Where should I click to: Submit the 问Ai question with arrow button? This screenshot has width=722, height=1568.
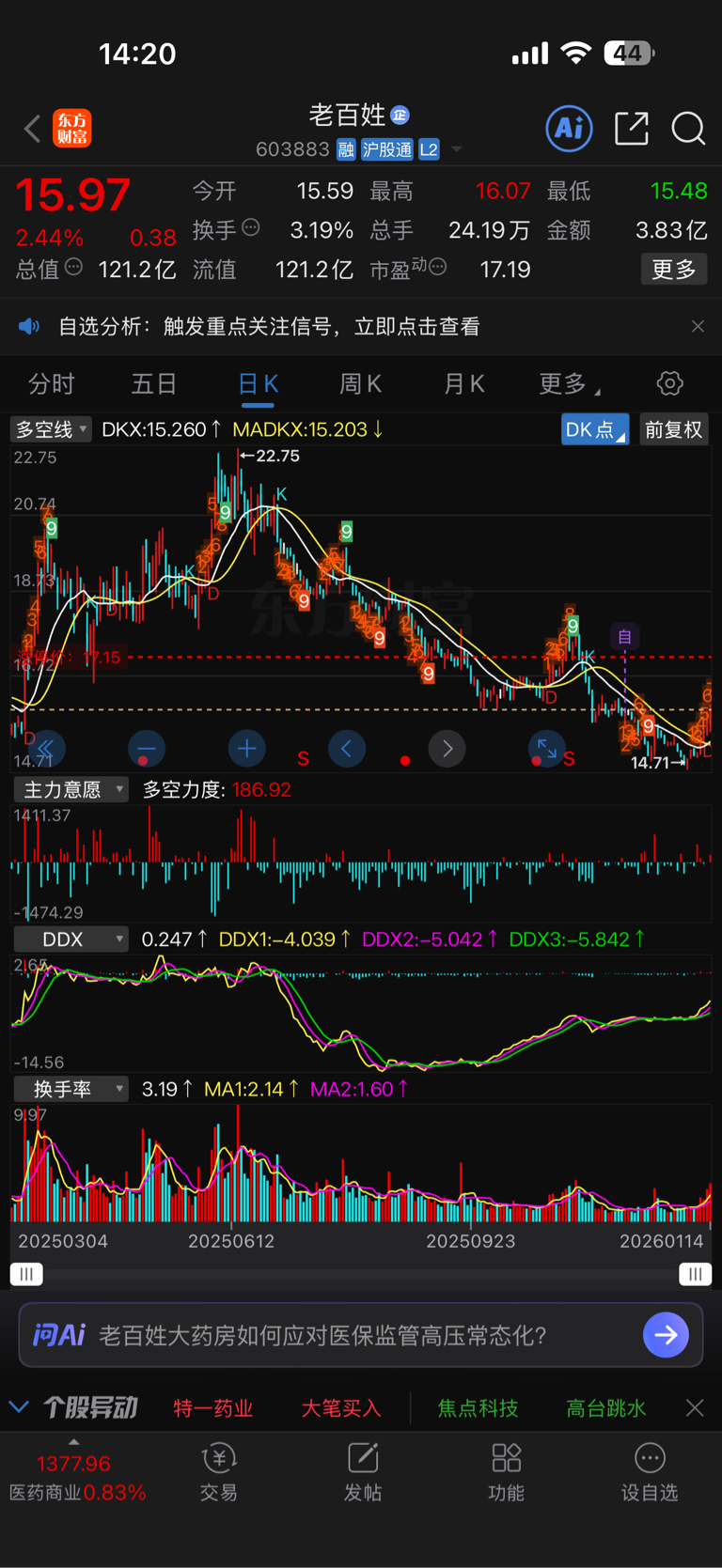666,1335
